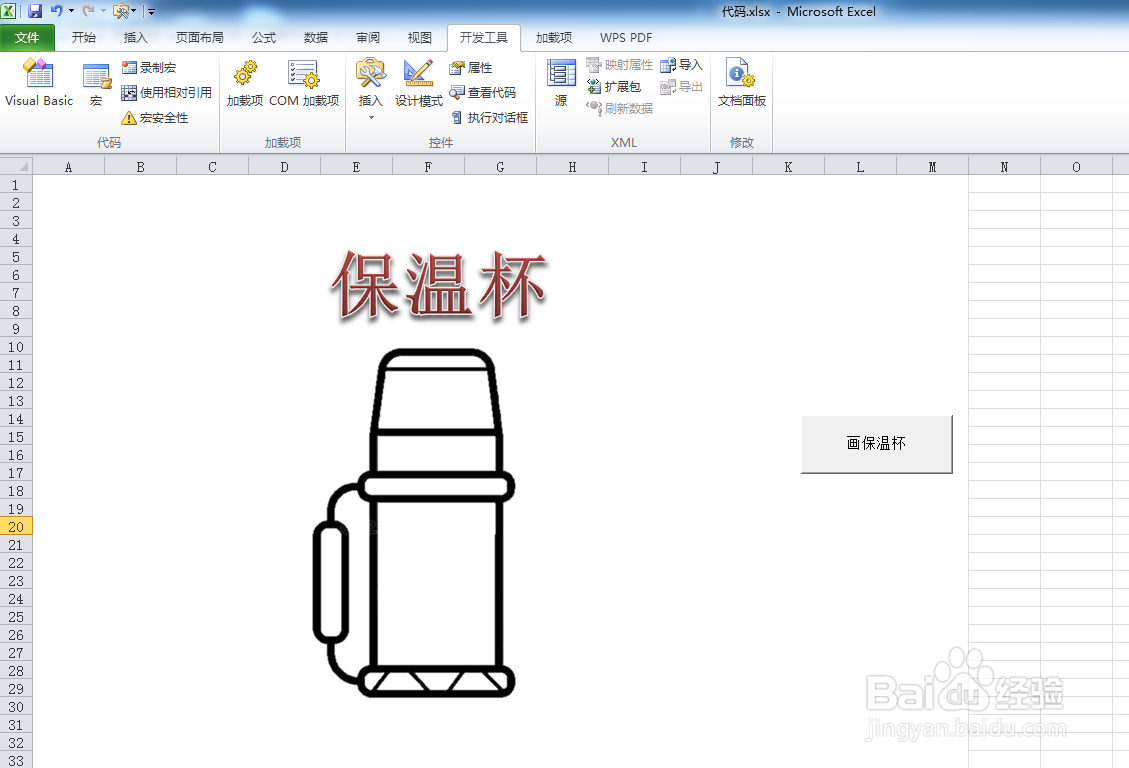
Task: Toggle 使用相对引用 (Use Relative References)
Action: click(x=163, y=90)
